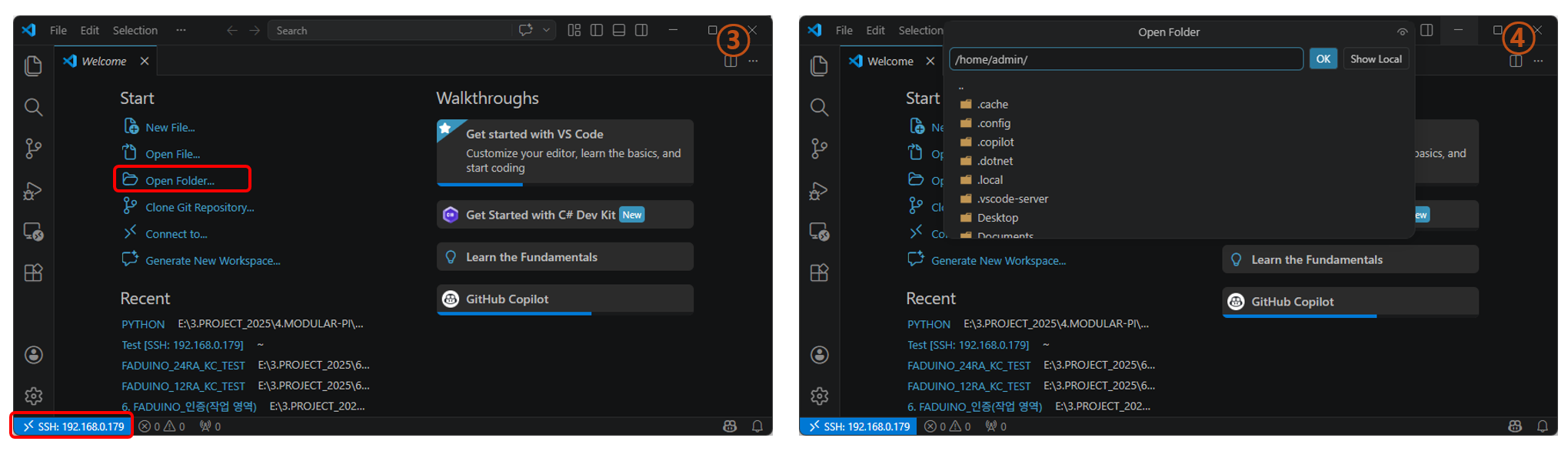The image size is (1568, 458).
Task: Open Run and Debug in left window
Action: [33, 190]
